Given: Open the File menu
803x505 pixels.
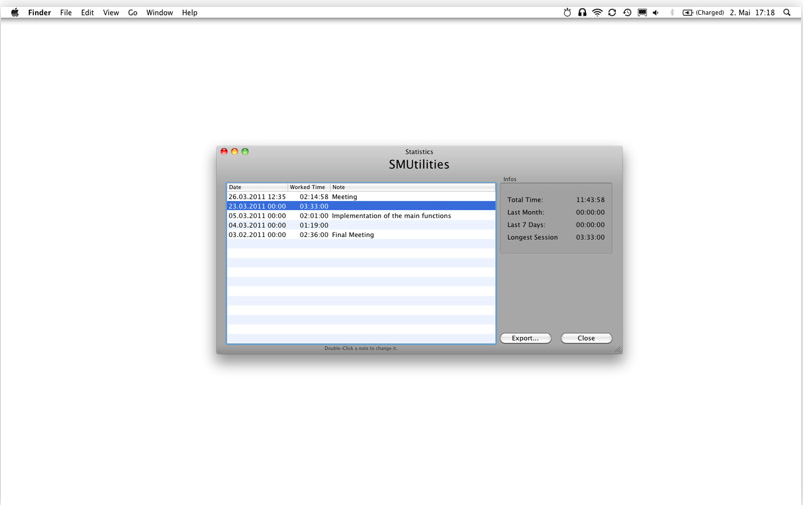Looking at the screenshot, I should pyautogui.click(x=66, y=12).
